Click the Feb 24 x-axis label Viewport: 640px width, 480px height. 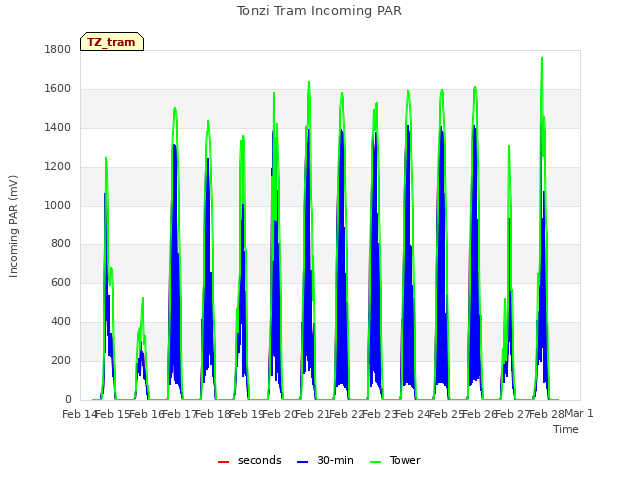tap(412, 414)
